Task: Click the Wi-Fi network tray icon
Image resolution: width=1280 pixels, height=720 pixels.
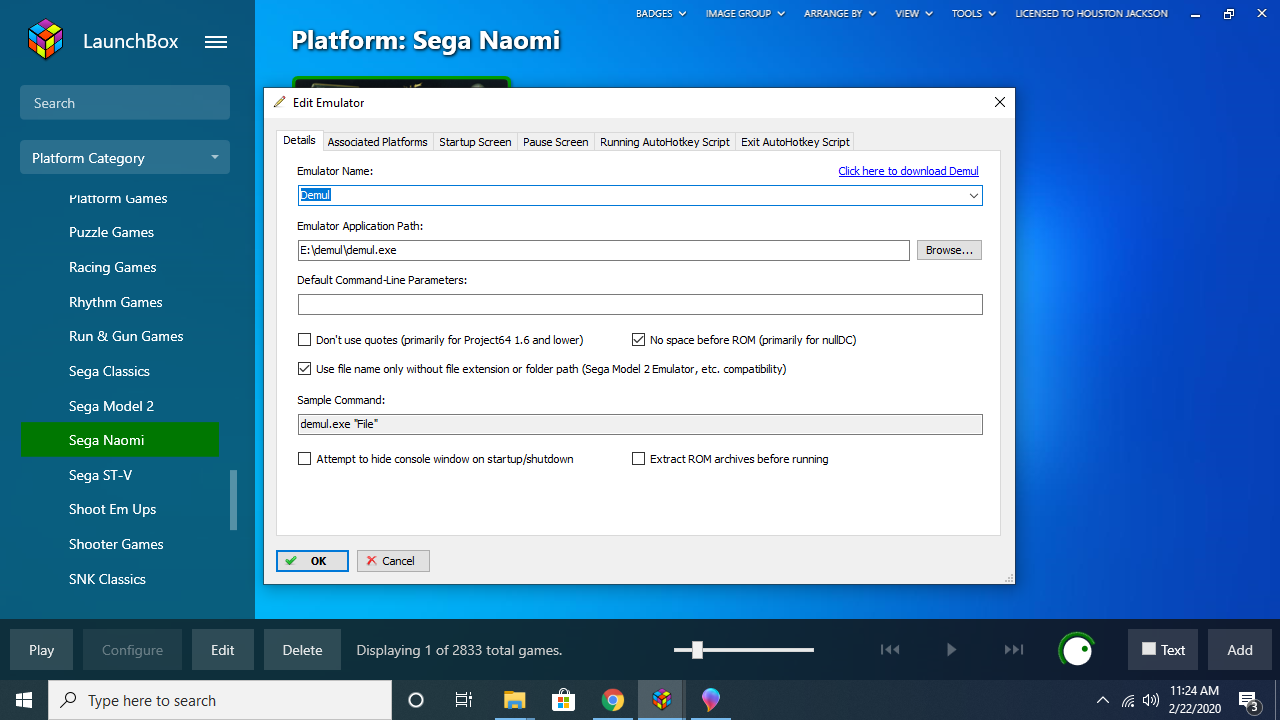Action: click(1128, 700)
